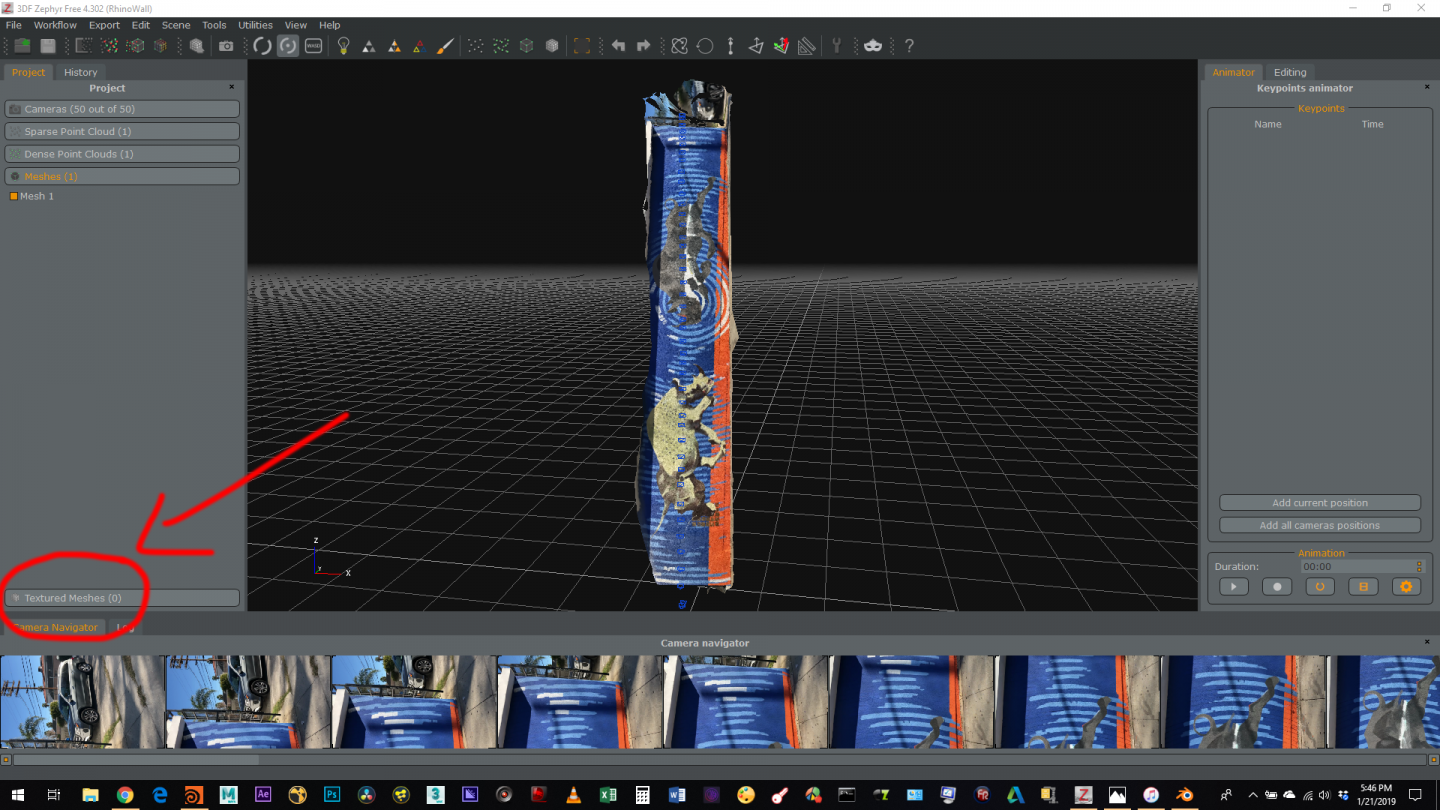This screenshot has width=1440, height=810.
Task: Click the circular arrow rotate icon
Action: (x=705, y=46)
